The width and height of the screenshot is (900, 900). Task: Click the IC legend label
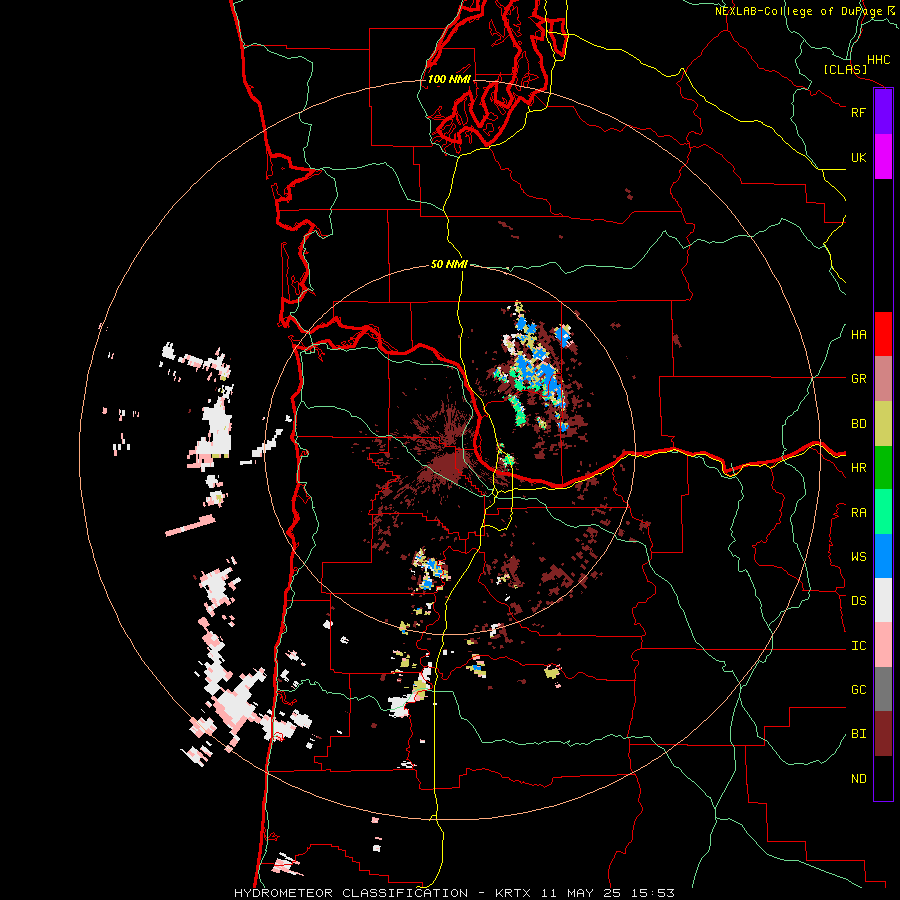coord(858,646)
